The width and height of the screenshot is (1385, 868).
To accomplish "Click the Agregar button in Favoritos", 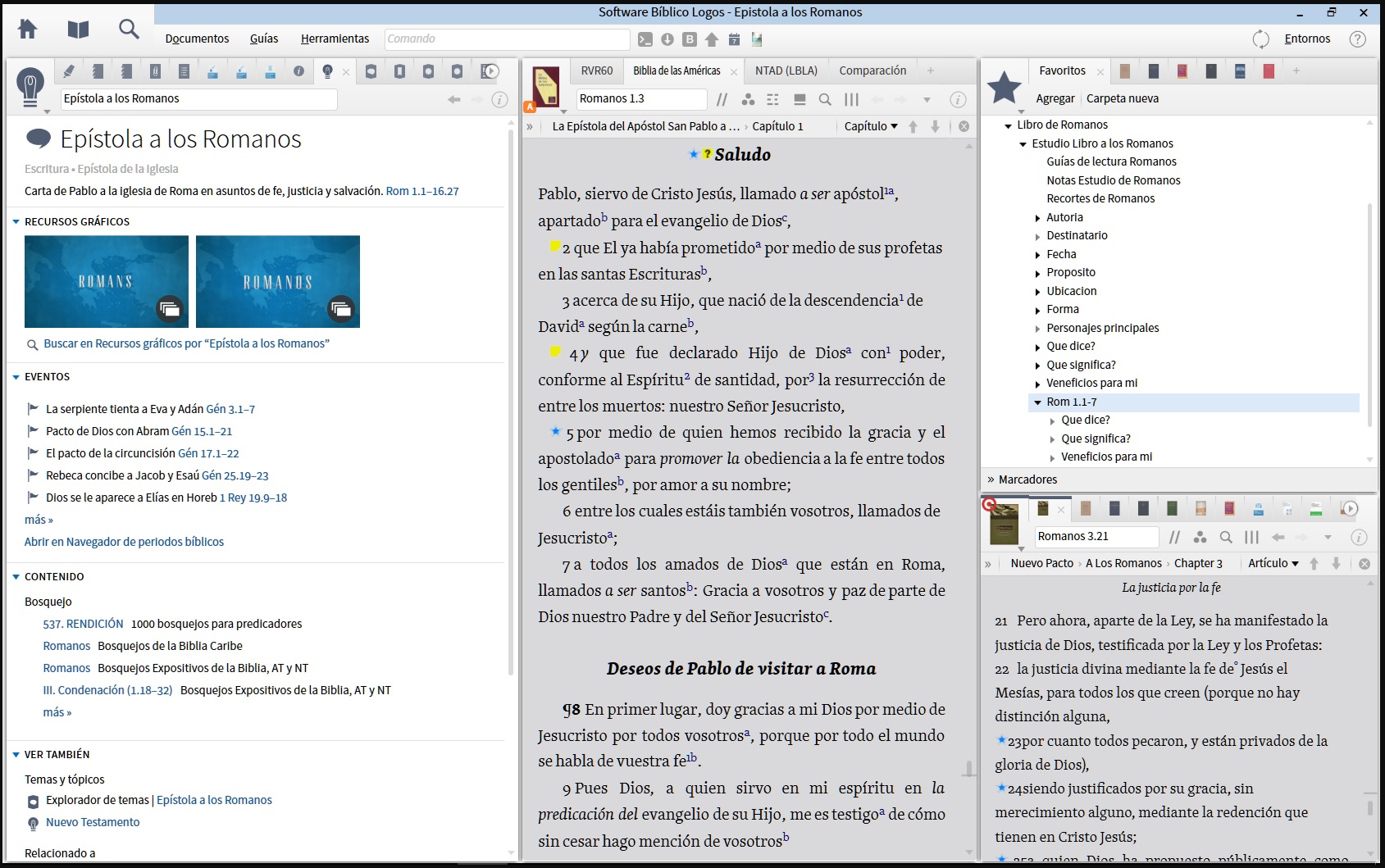I will [1055, 98].
